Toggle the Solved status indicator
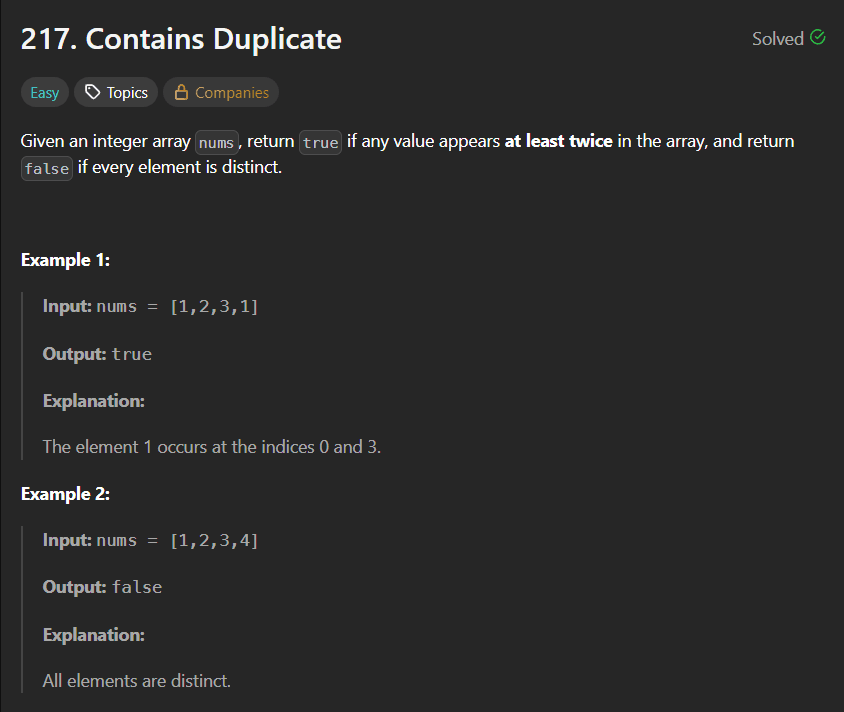Screen dimensions: 844x712 pyautogui.click(x=789, y=38)
